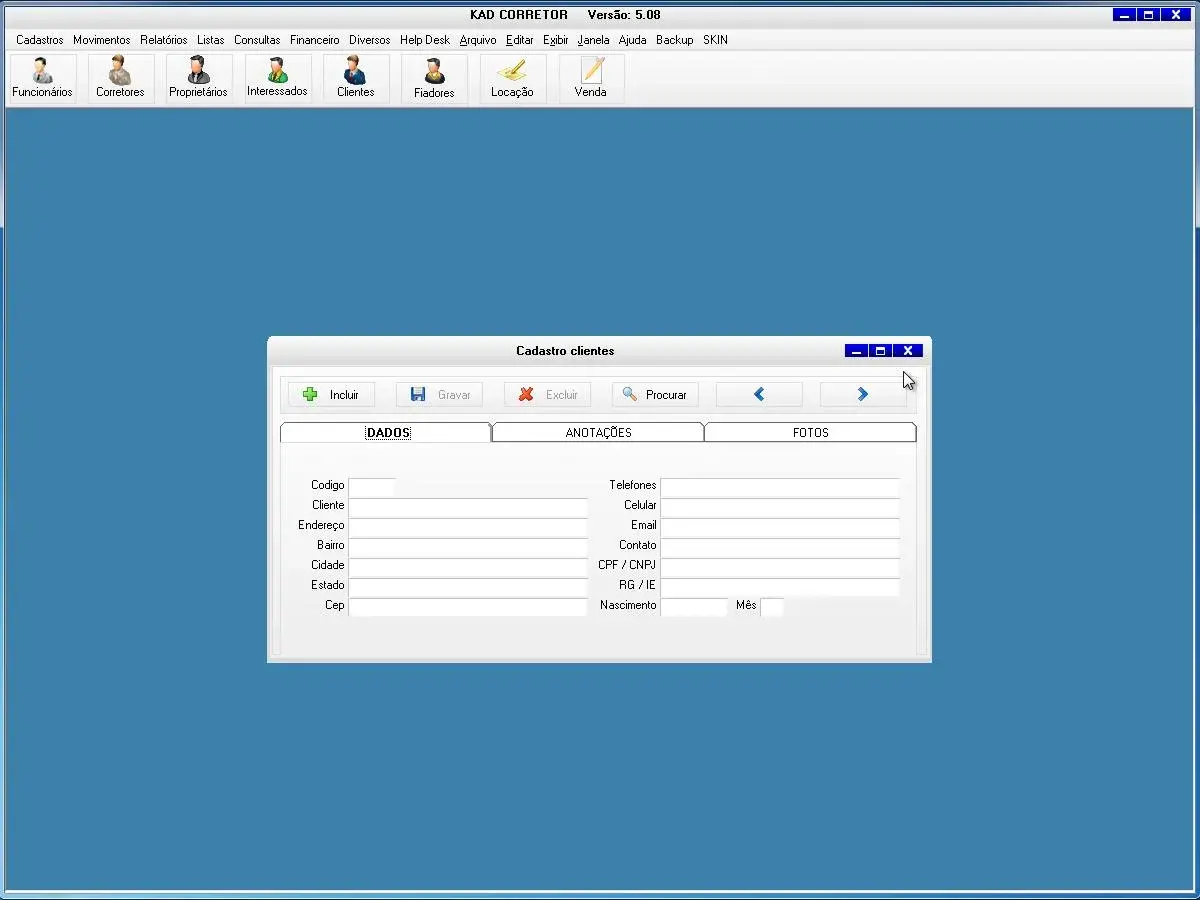Open the Proprietários registry icon
This screenshot has height=900, width=1200.
click(198, 78)
